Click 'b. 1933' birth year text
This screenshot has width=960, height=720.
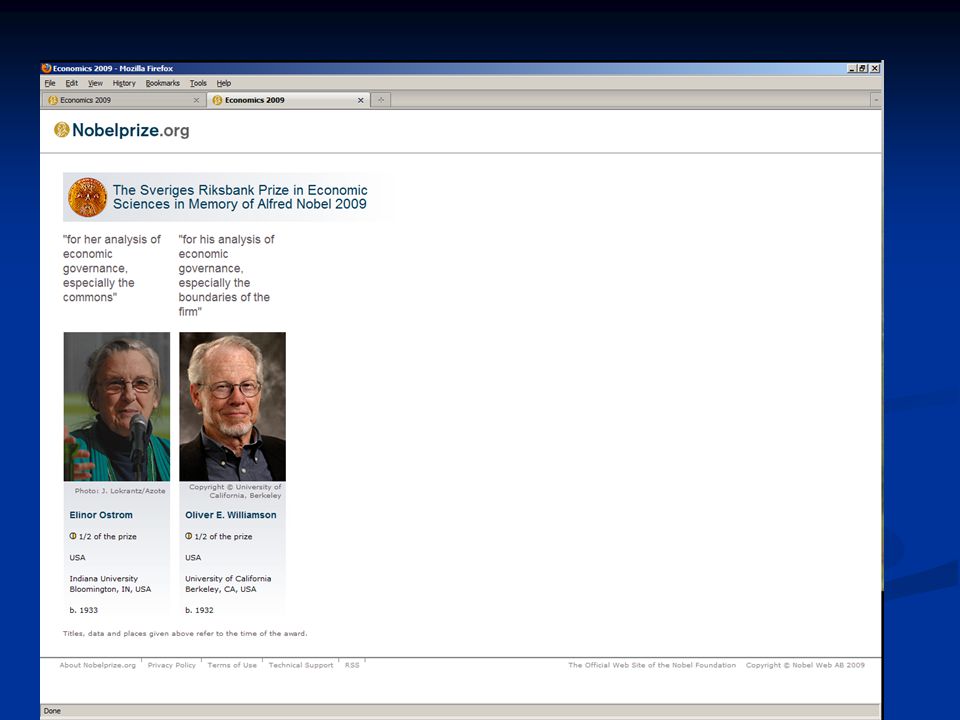tap(83, 610)
